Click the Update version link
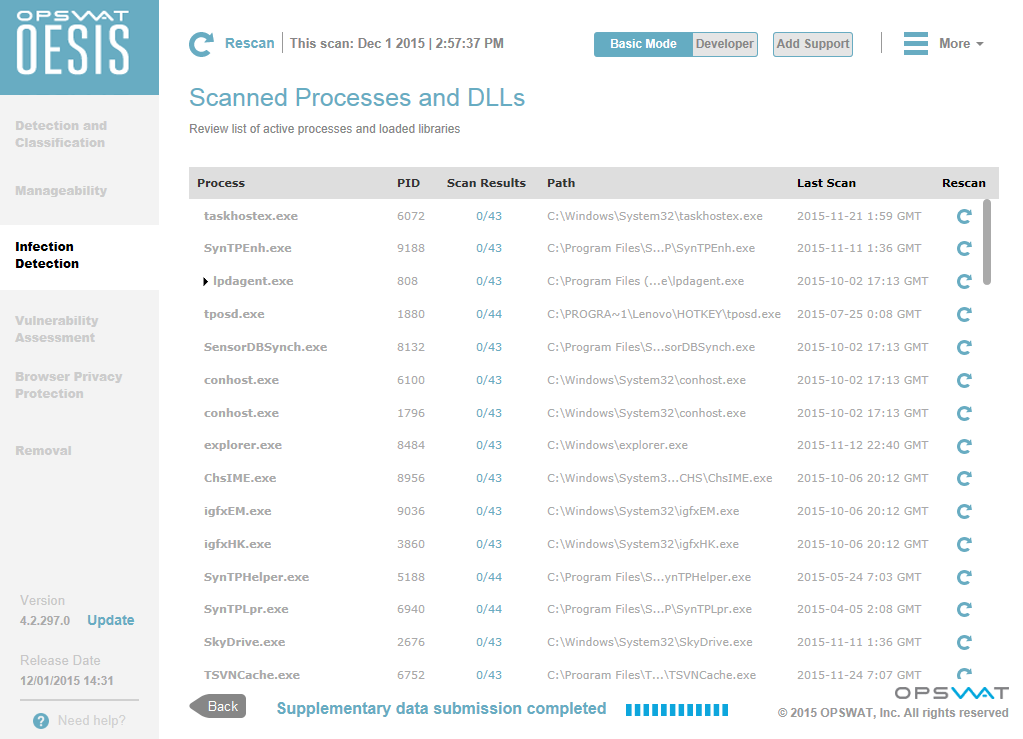Screen dimensions: 1023x739 [111, 620]
